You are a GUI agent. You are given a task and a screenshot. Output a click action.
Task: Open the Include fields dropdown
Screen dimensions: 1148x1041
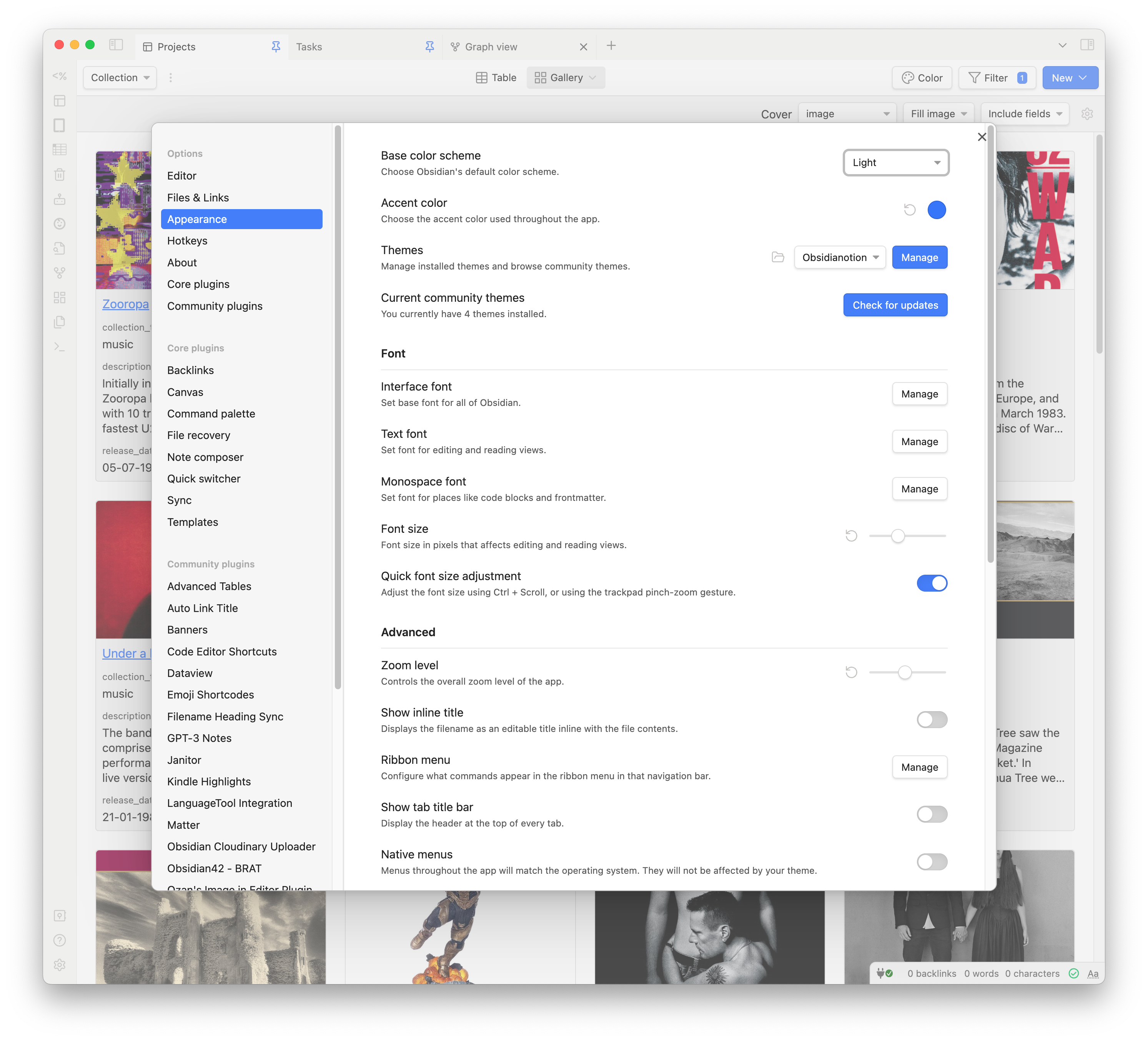tap(1025, 114)
